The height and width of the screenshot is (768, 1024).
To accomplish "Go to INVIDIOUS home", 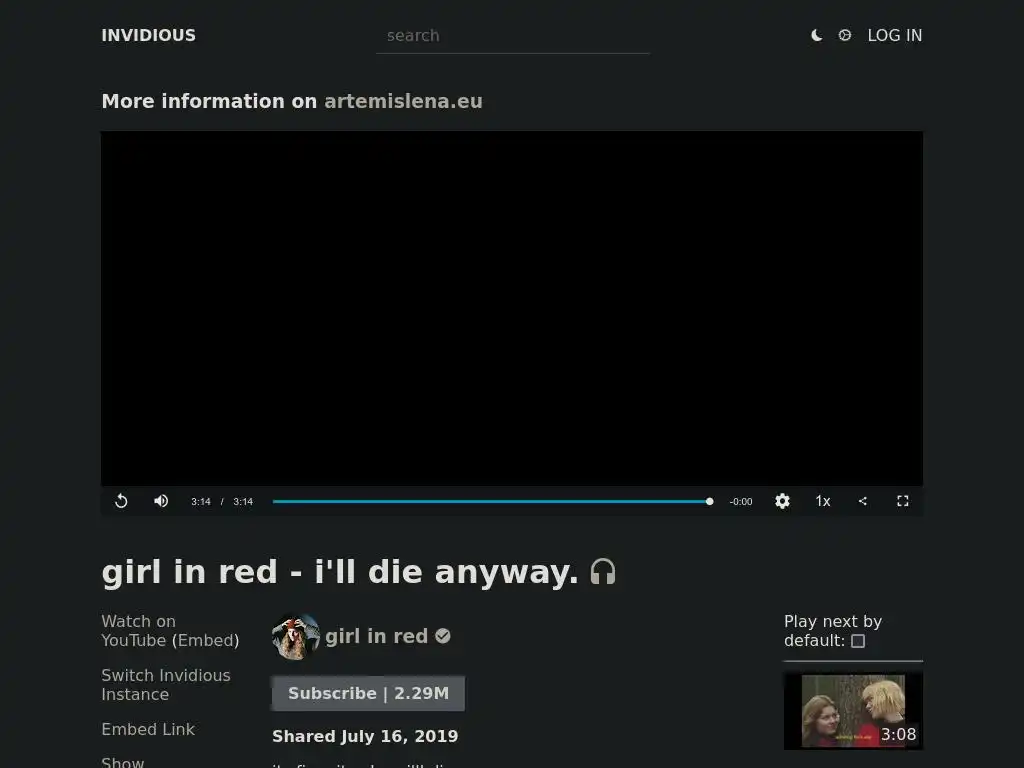I will [x=148, y=35].
